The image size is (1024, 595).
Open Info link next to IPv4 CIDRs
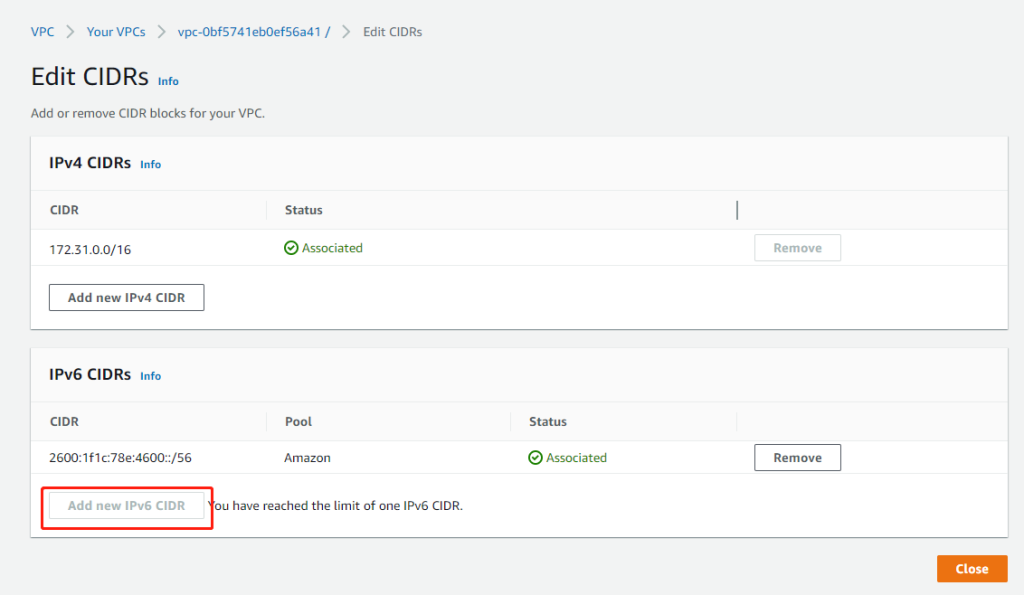(x=150, y=164)
